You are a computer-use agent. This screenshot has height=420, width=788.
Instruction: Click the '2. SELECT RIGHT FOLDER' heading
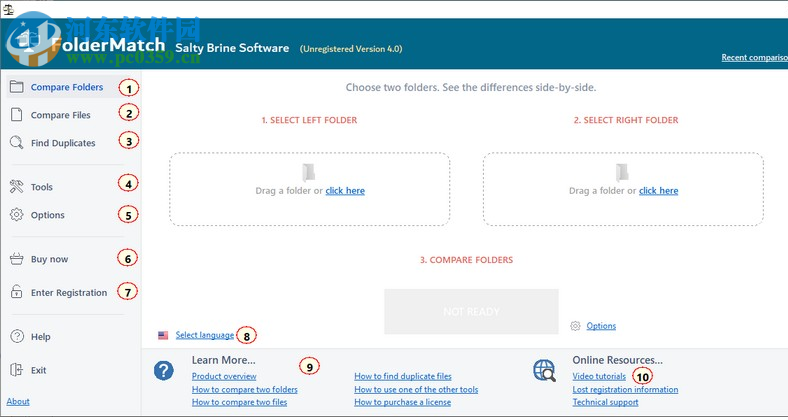[626, 121]
